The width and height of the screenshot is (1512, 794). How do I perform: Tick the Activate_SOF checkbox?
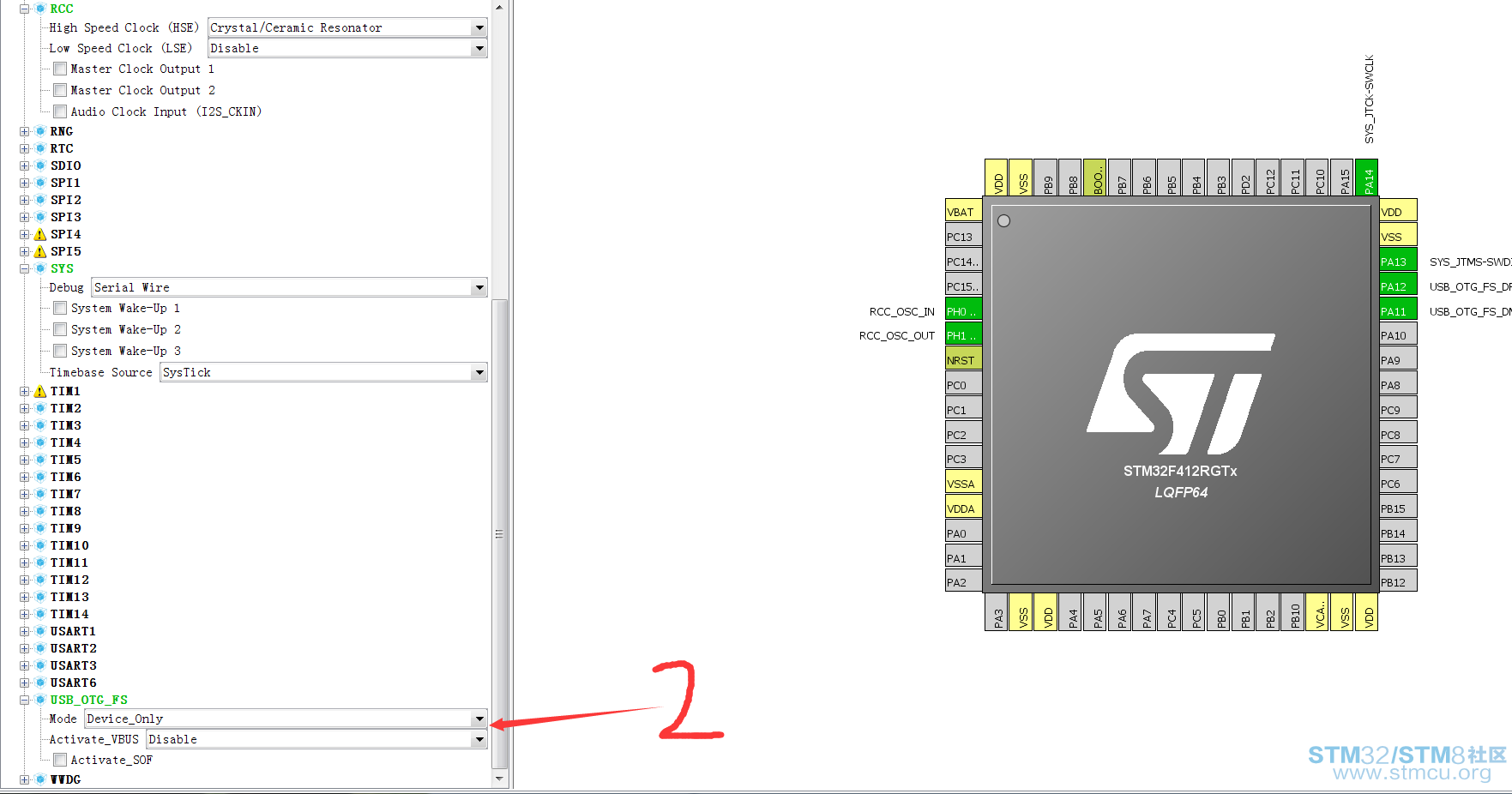click(60, 760)
